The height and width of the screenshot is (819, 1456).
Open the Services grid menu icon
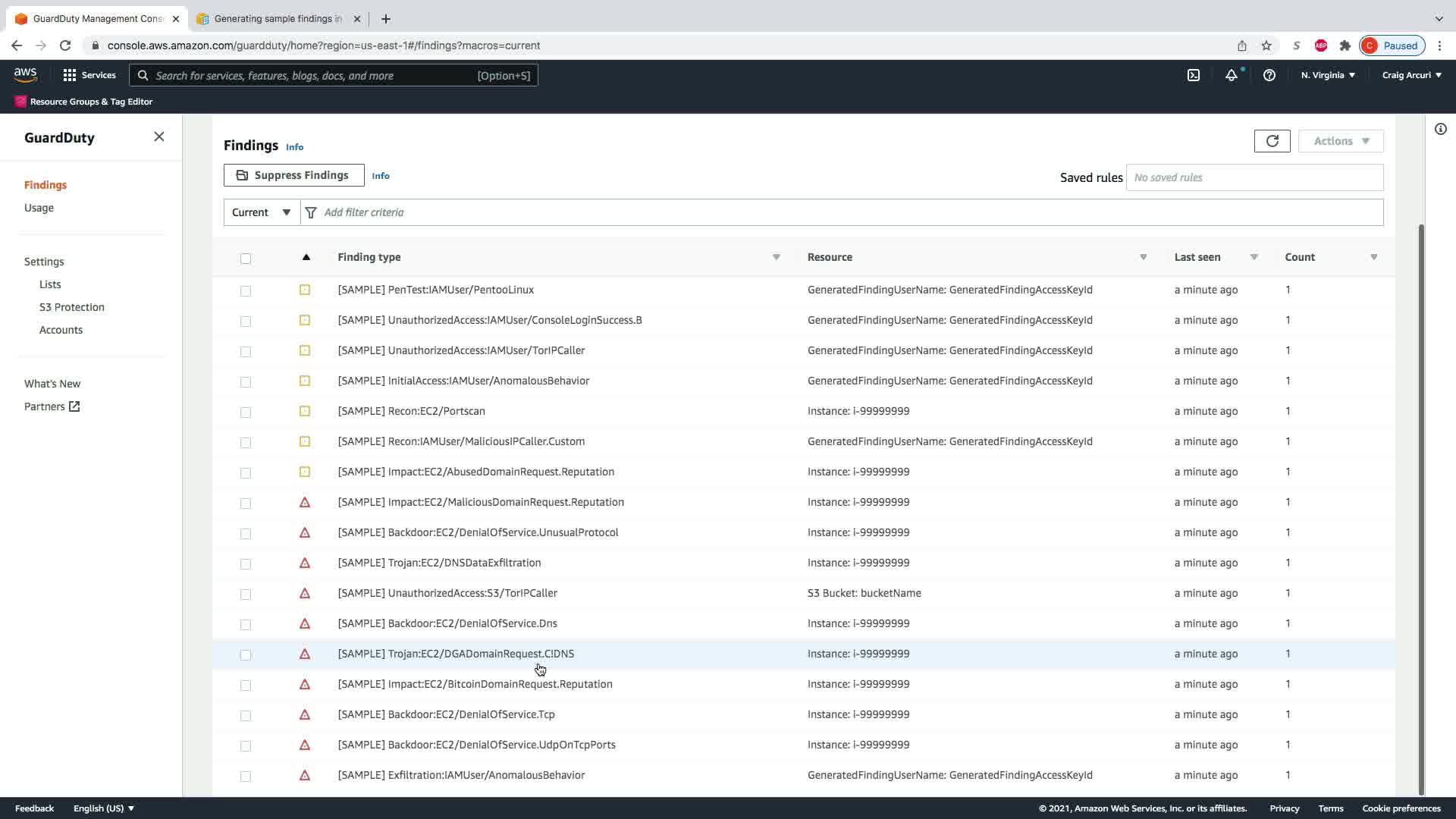(x=70, y=75)
